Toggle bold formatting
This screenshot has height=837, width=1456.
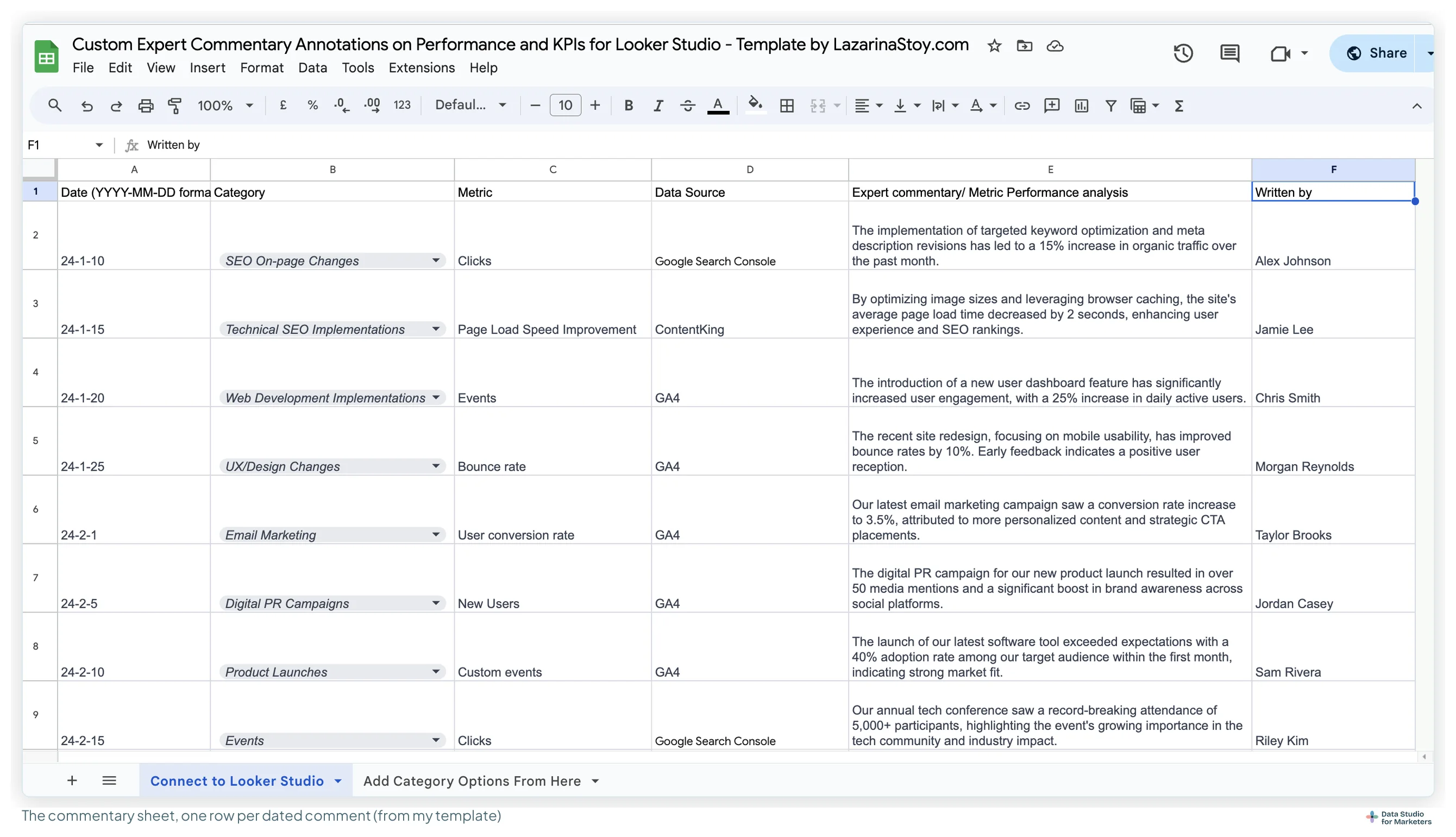(x=629, y=106)
